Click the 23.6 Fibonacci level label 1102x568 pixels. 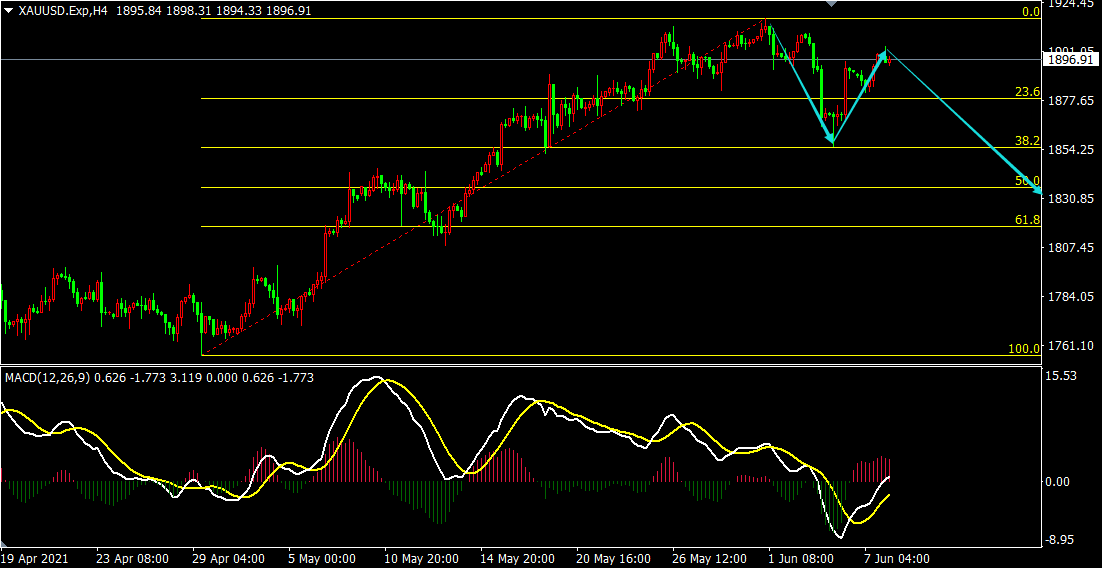[1027, 91]
